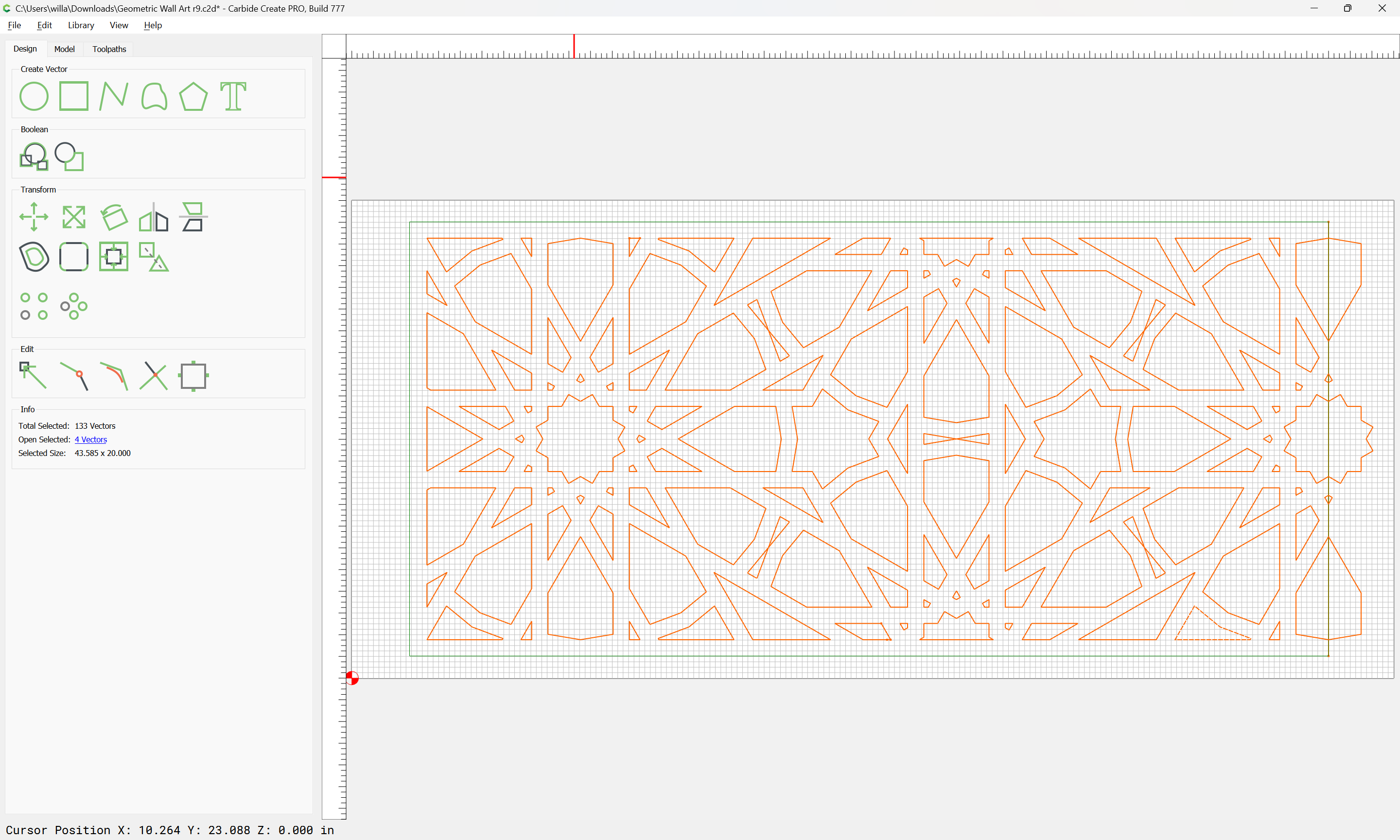Click the 4 Vectors open-selected link

coord(90,440)
